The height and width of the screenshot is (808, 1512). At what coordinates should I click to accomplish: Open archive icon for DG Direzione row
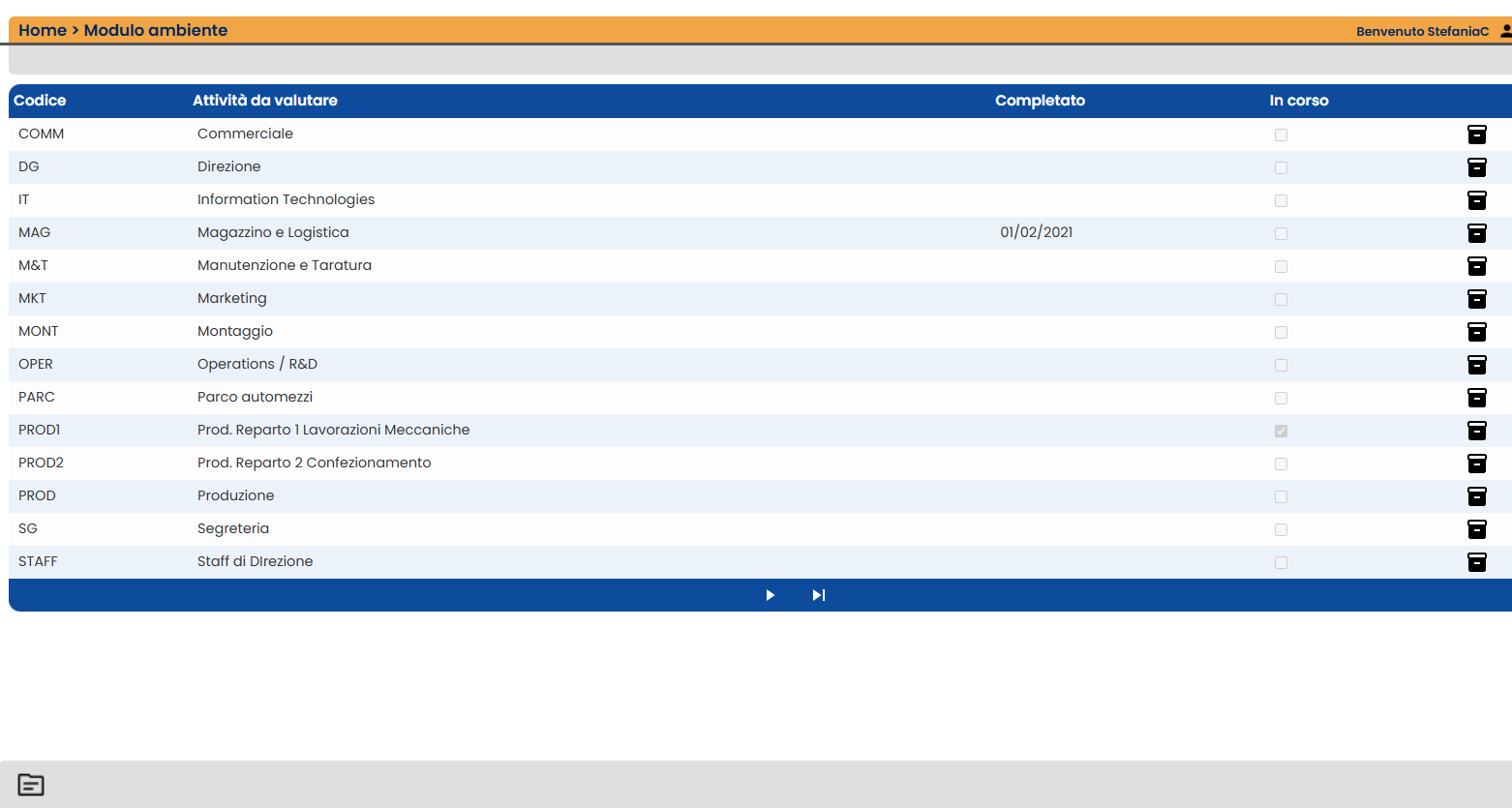(x=1476, y=167)
